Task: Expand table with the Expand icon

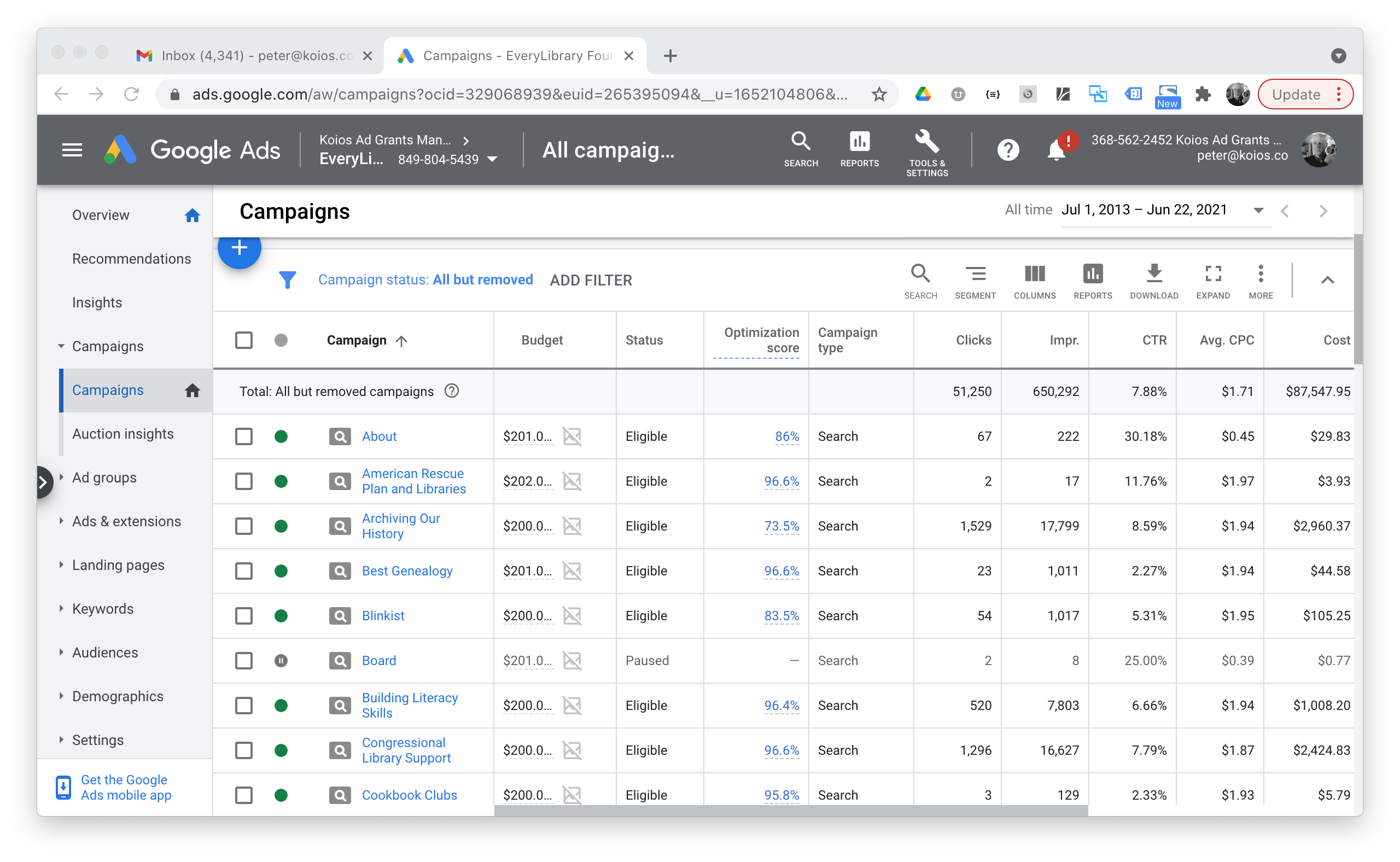Action: [1212, 274]
